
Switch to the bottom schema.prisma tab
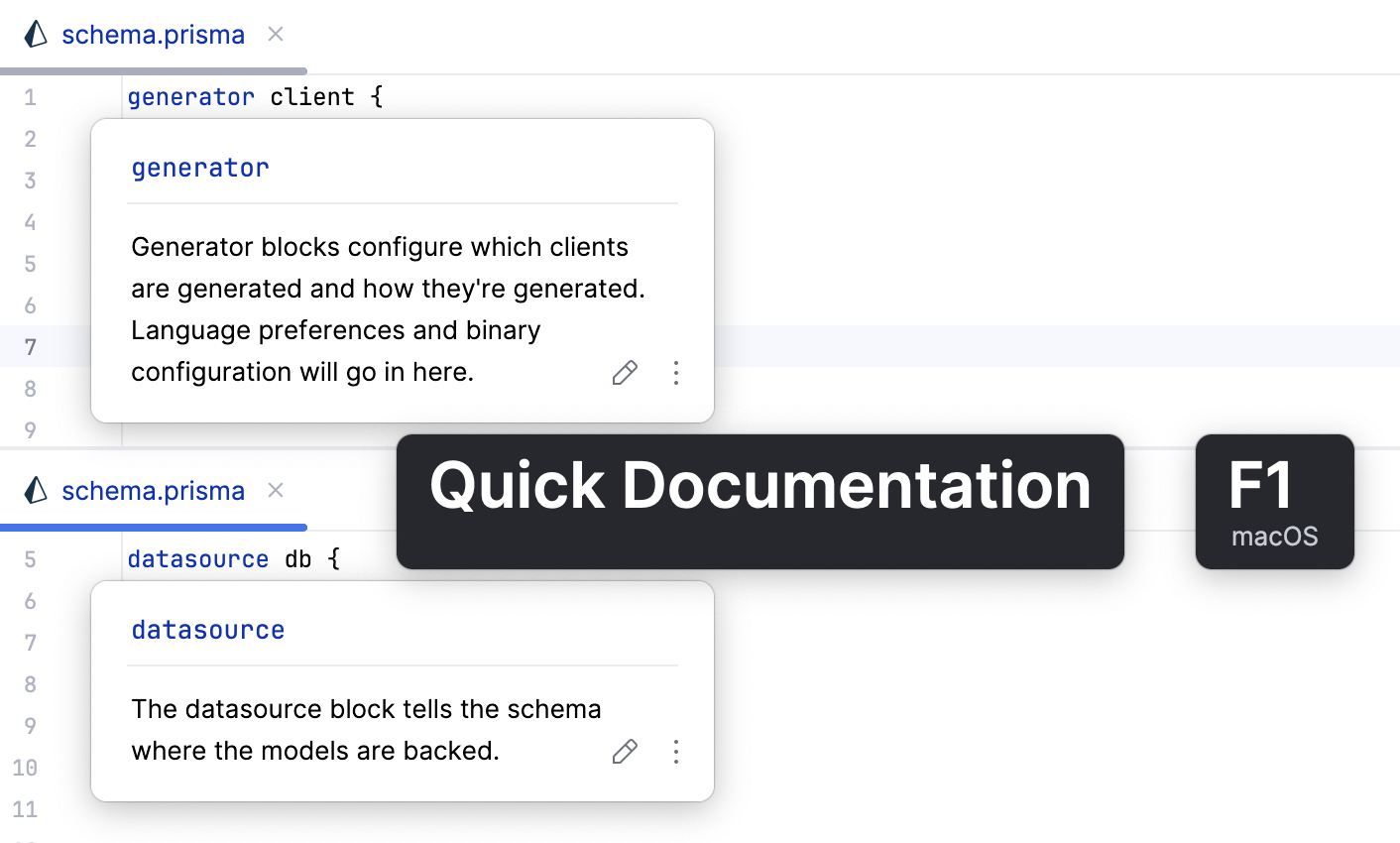[153, 490]
